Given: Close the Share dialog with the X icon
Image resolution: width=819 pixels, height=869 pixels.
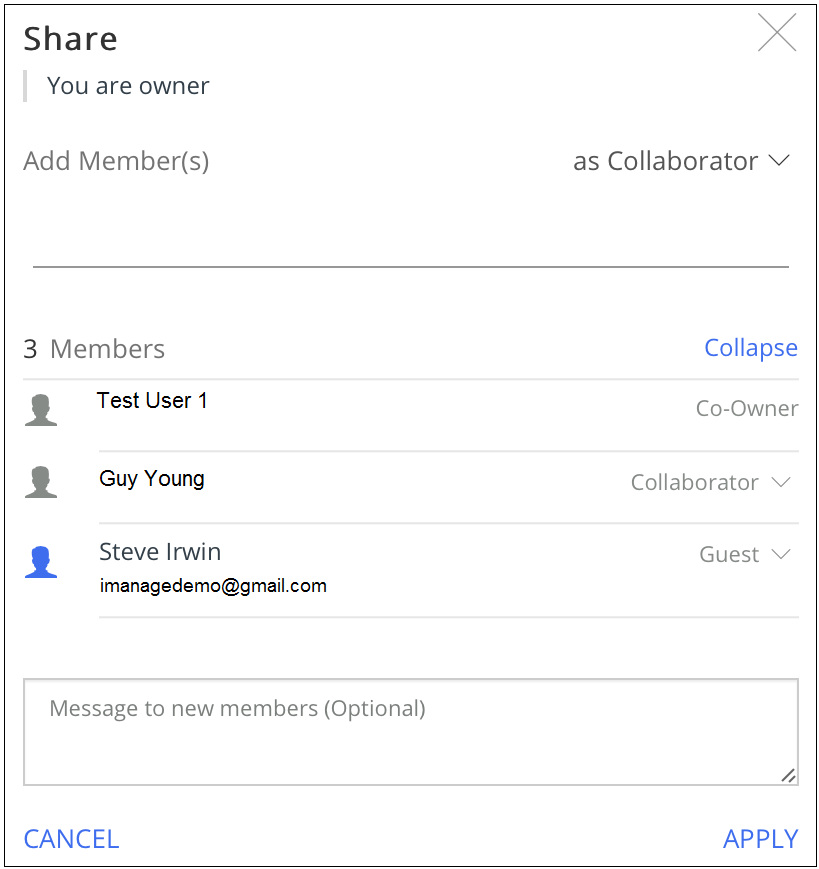Looking at the screenshot, I should (776, 33).
